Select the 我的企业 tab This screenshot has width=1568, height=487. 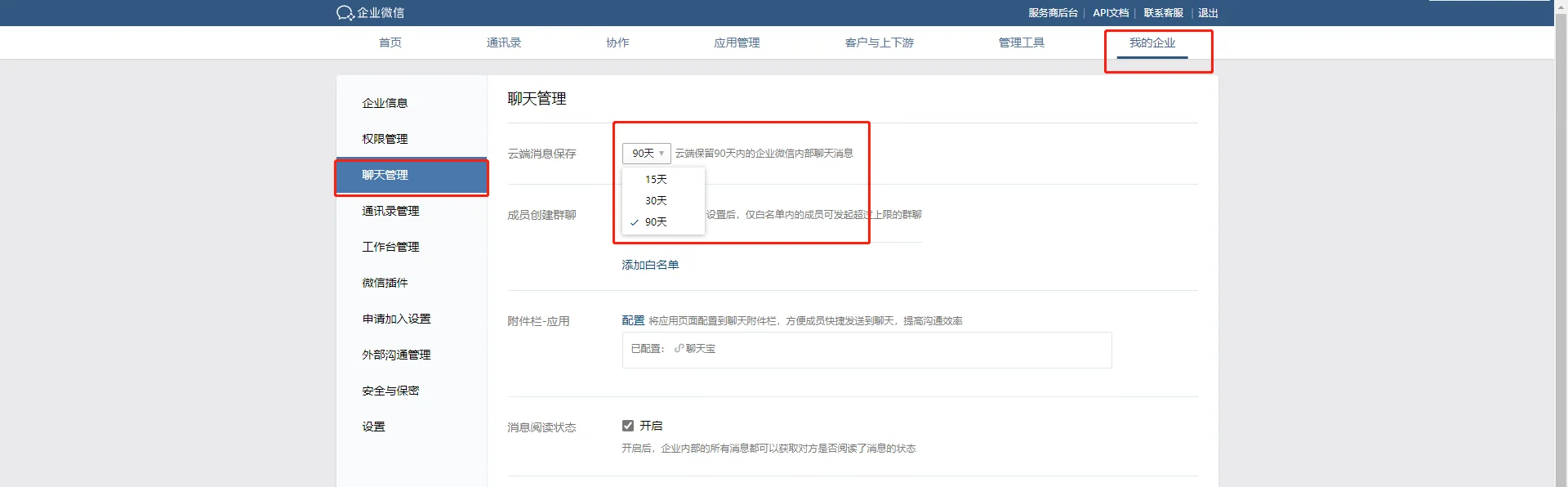1152,42
